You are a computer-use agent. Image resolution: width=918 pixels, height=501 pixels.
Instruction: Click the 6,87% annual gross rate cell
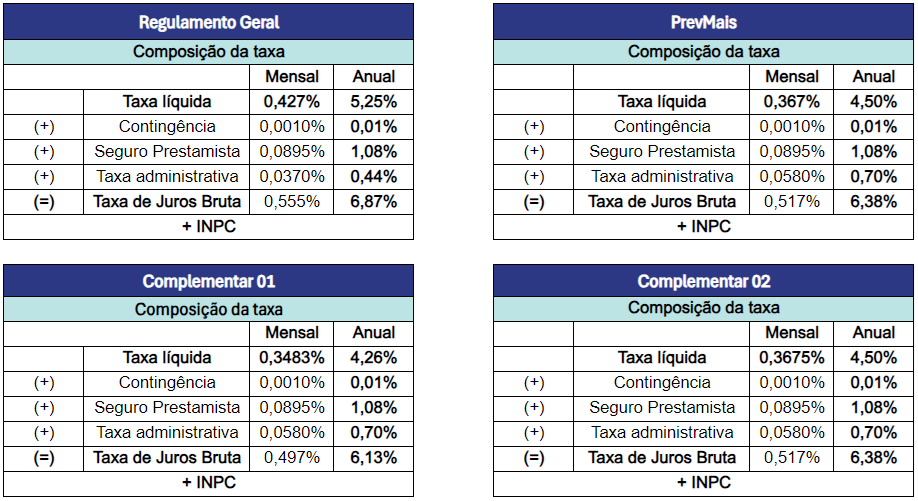click(x=374, y=201)
